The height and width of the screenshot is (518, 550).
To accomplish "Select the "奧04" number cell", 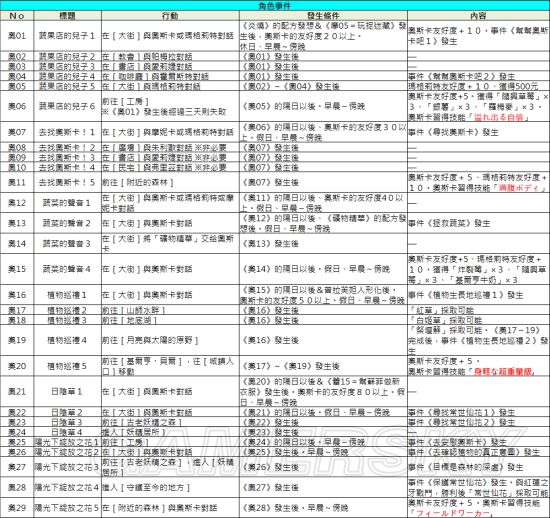I will click(x=17, y=76).
